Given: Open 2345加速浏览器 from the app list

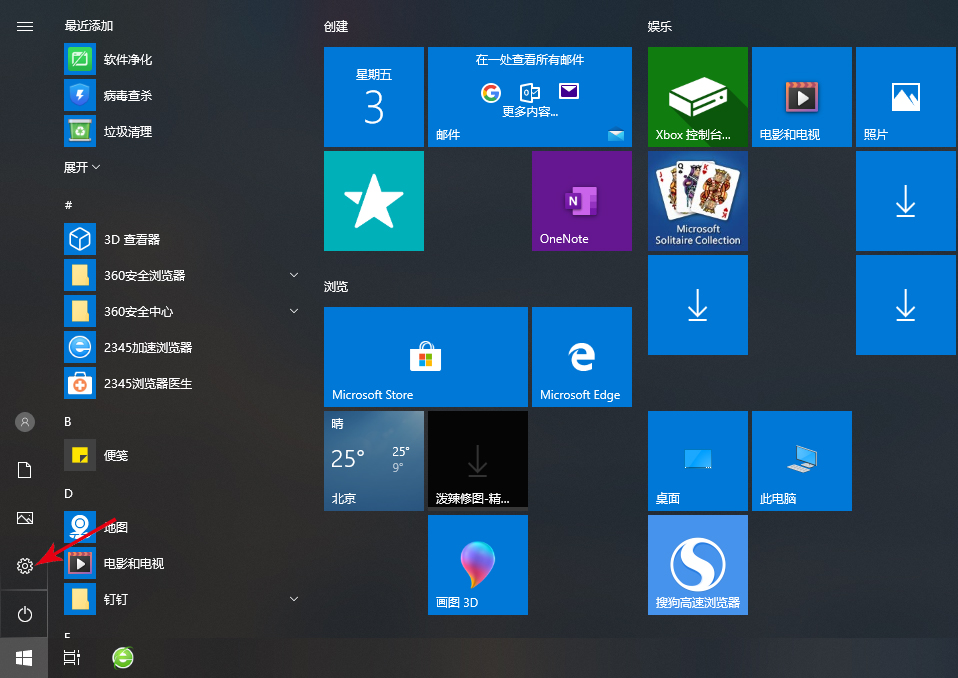Looking at the screenshot, I should (x=182, y=347).
